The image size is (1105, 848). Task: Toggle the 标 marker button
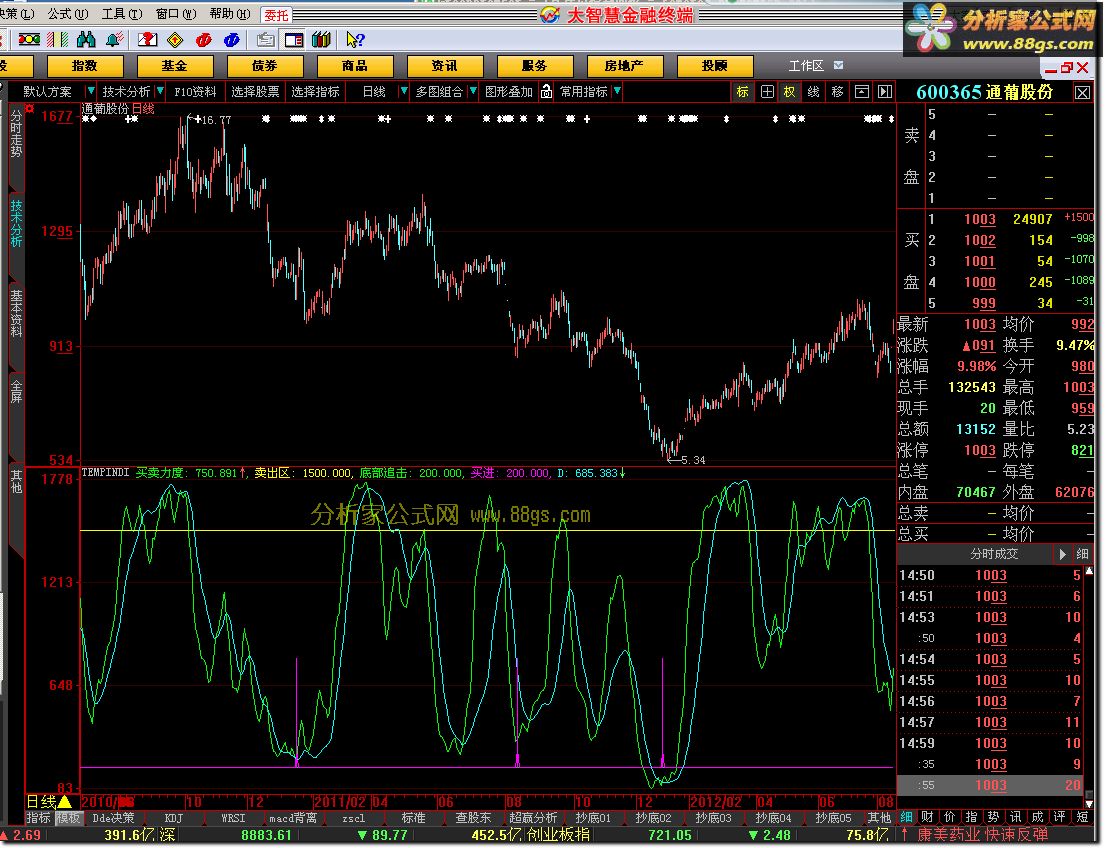pos(742,92)
